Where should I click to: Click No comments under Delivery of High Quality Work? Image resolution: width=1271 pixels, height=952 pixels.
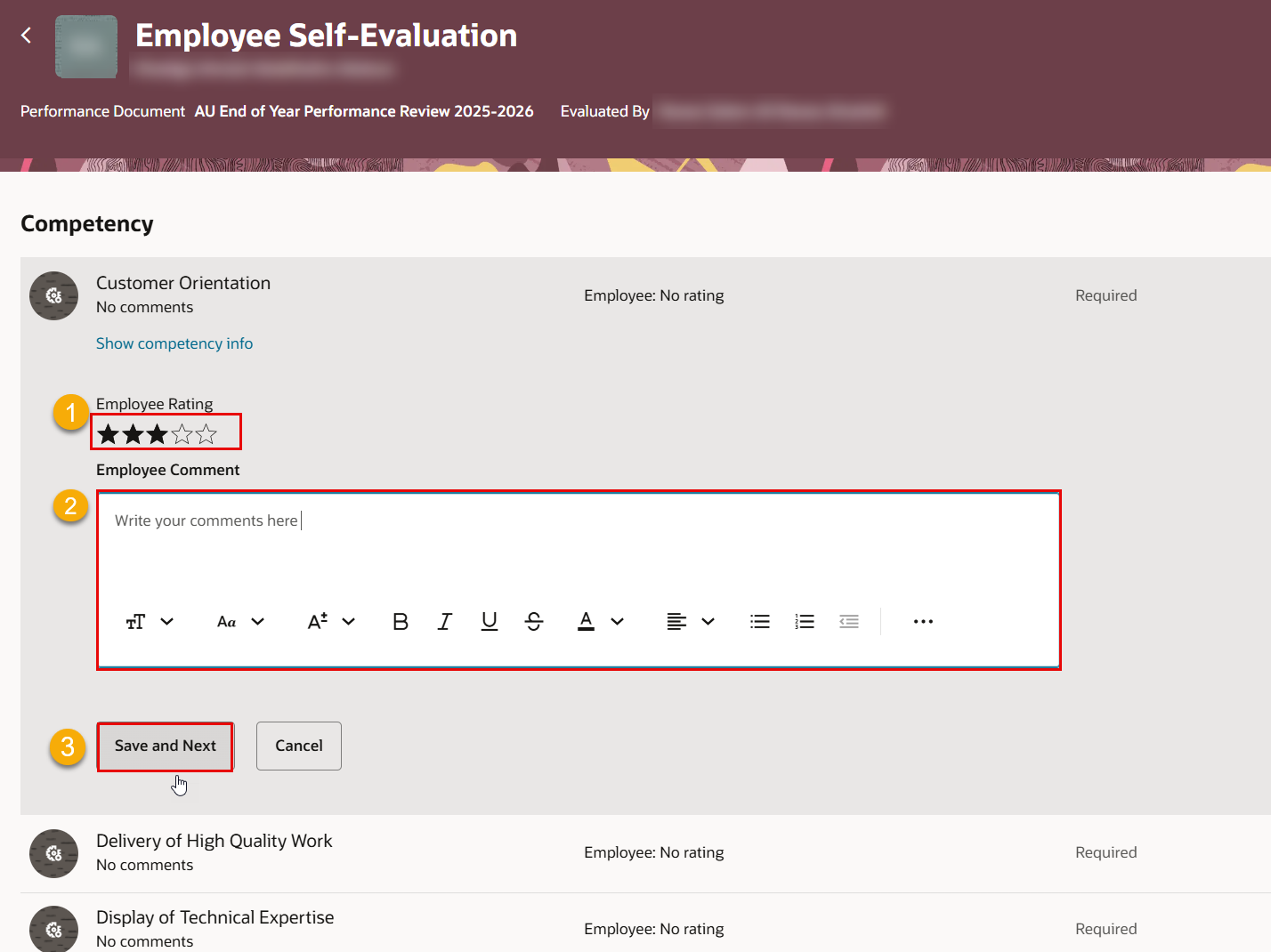[x=145, y=865]
